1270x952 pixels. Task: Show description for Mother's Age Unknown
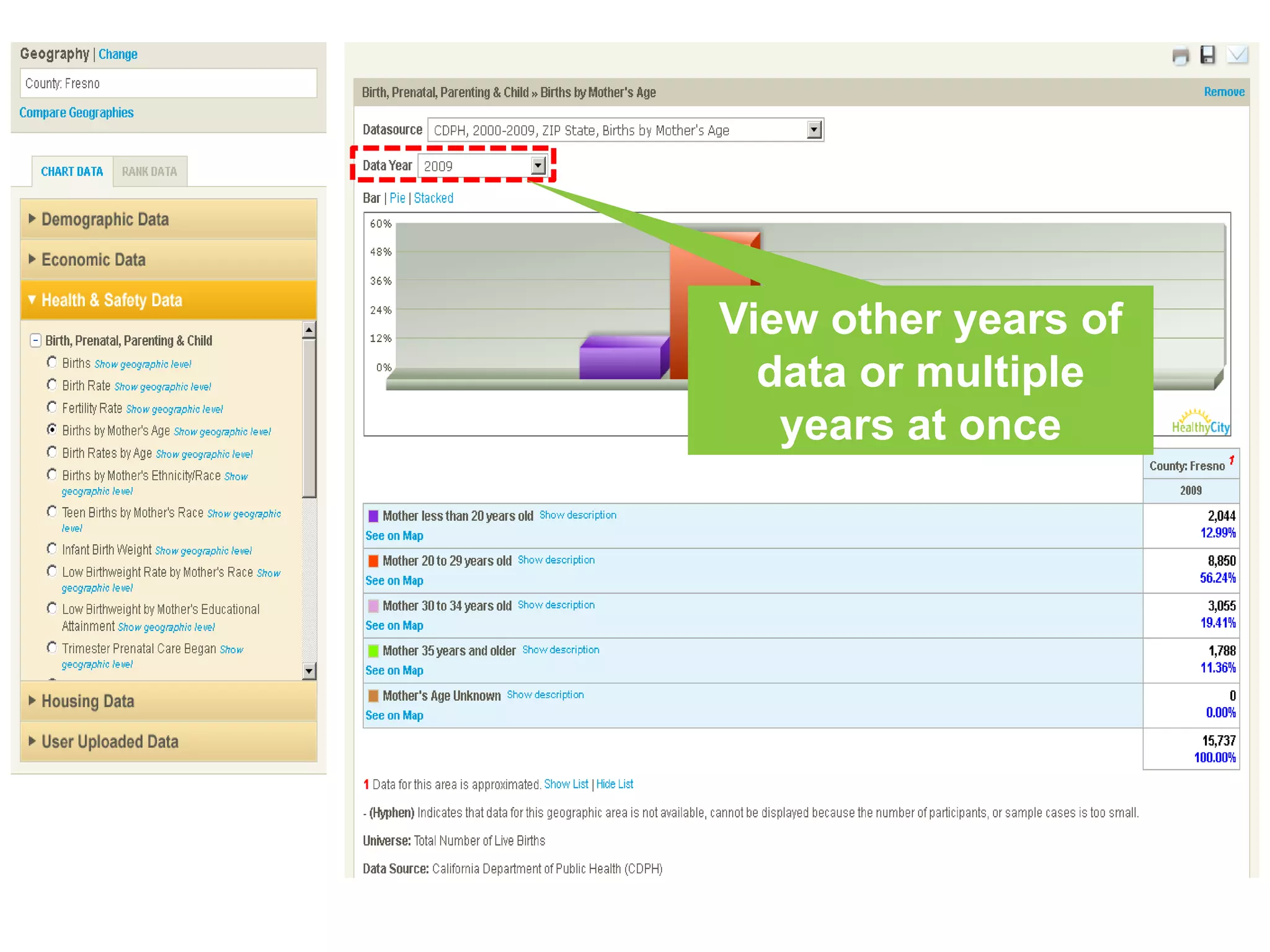pyautogui.click(x=545, y=695)
